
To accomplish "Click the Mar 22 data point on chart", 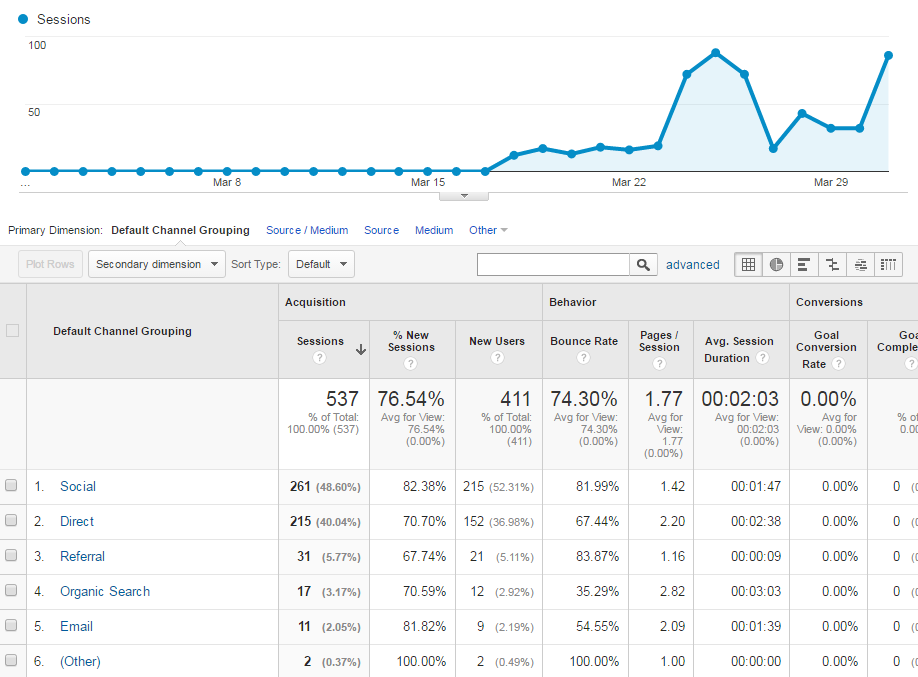I will point(629,150).
